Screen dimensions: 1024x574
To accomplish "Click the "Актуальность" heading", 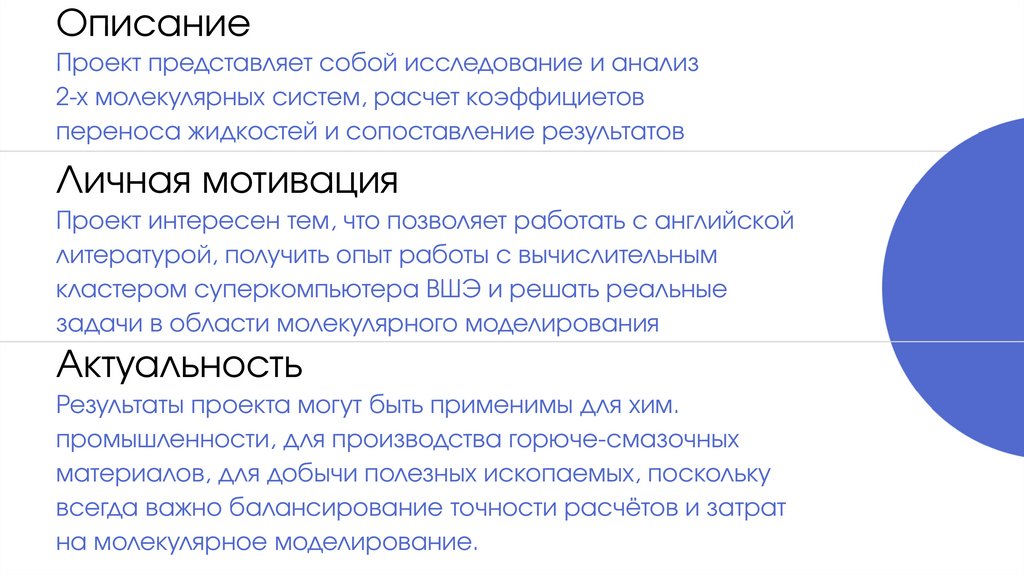I will click(180, 365).
